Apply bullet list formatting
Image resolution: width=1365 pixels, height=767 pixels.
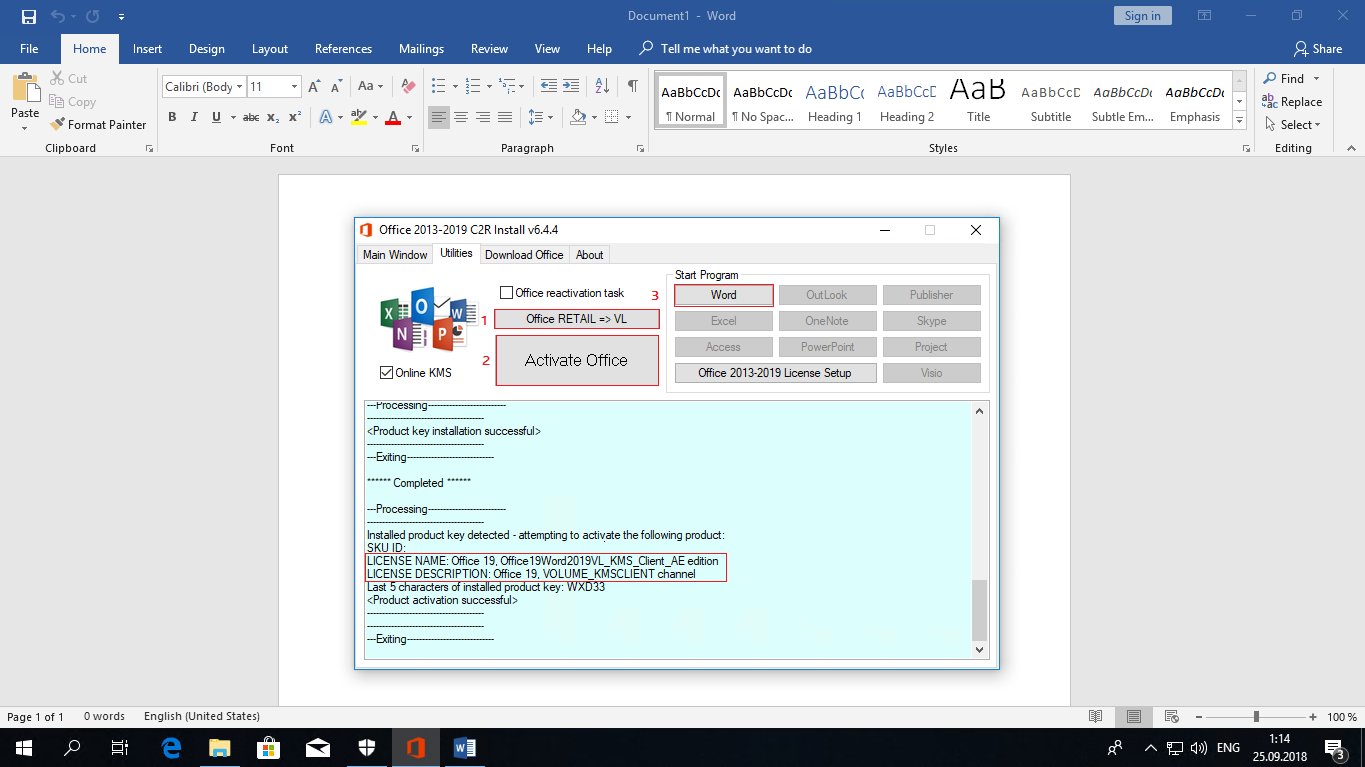437,87
